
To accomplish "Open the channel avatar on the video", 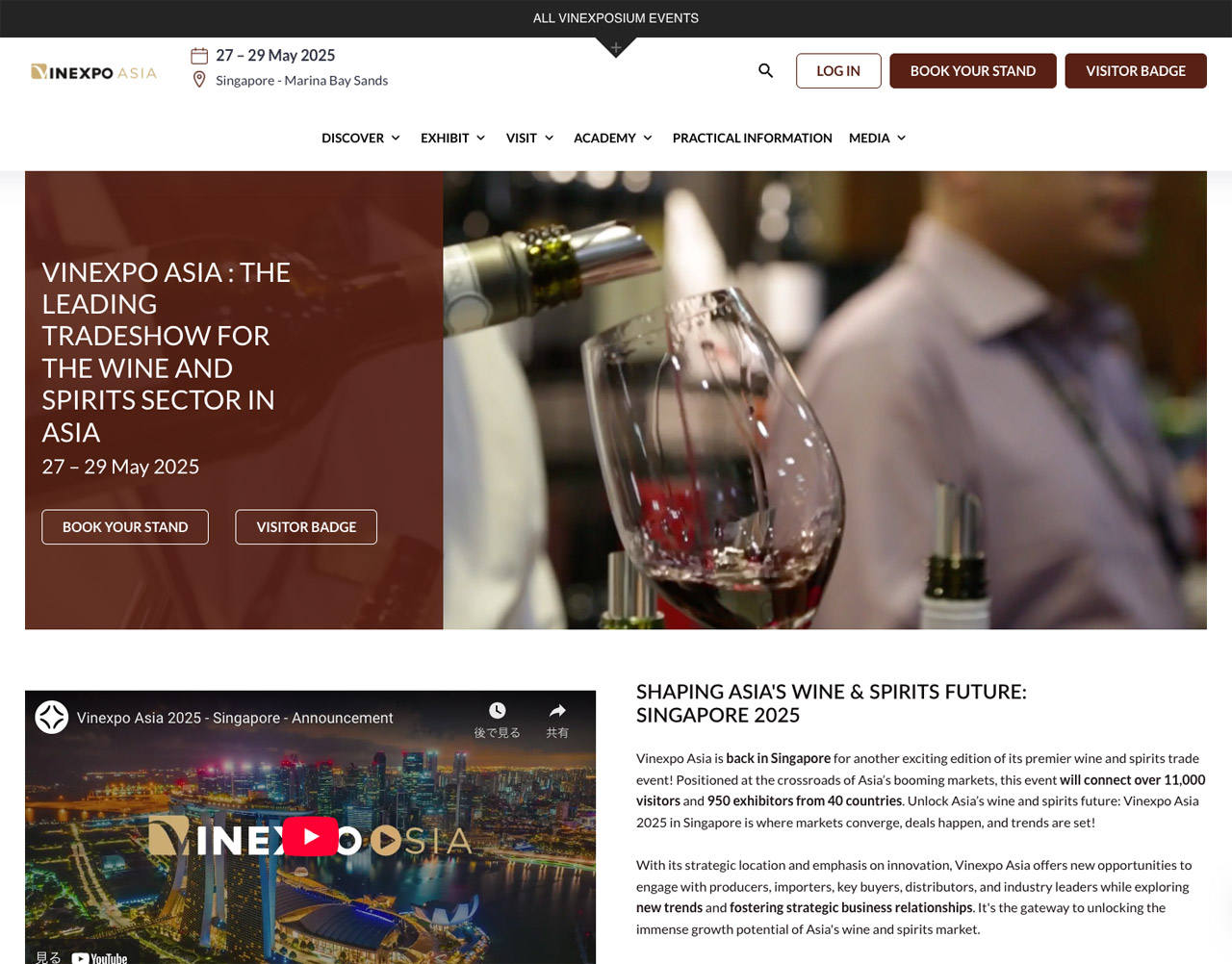I will point(52,718).
